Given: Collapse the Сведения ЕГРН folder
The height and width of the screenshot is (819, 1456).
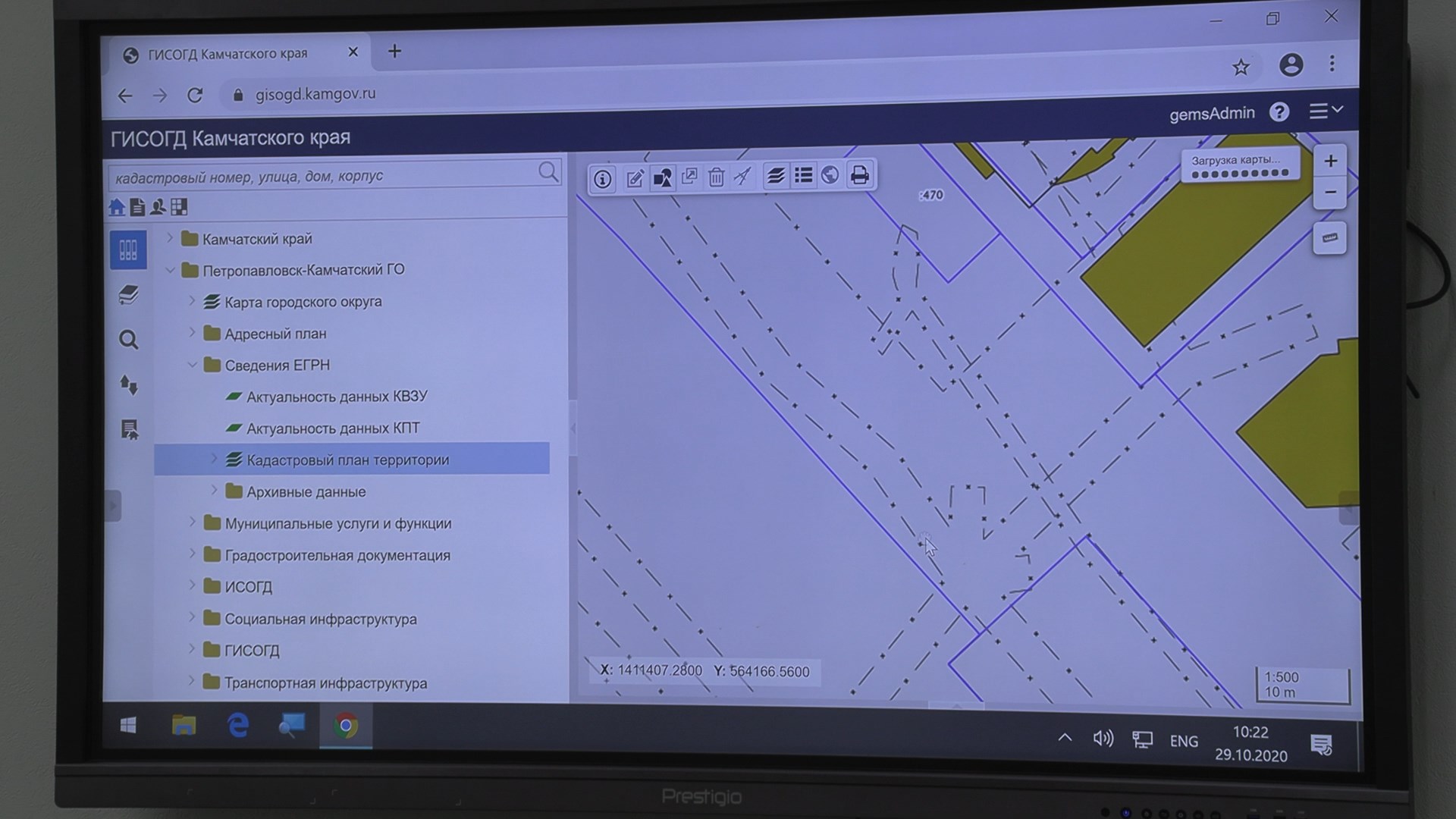Looking at the screenshot, I should click(192, 365).
